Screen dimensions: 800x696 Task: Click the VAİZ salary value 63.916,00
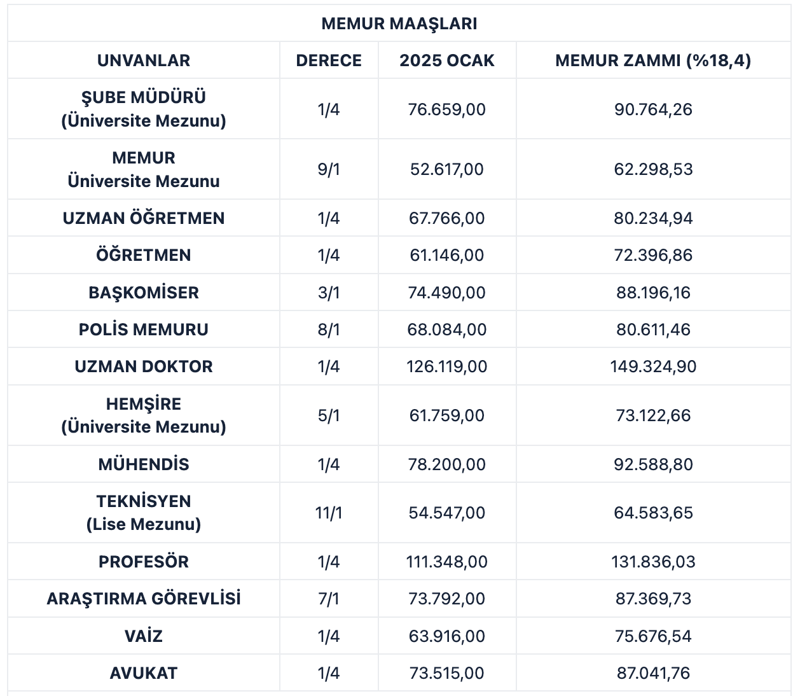(447, 636)
